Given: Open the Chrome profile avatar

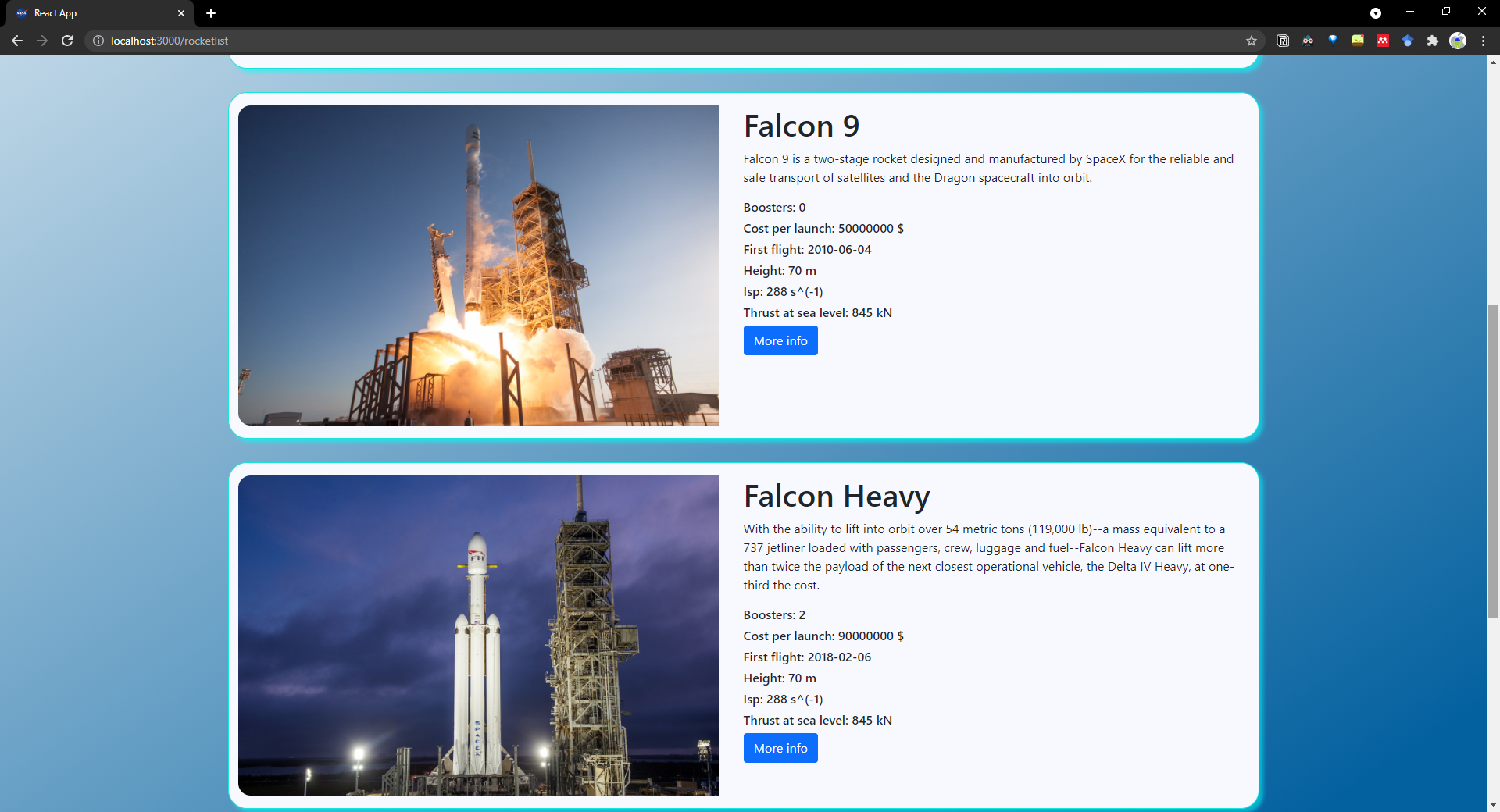Looking at the screenshot, I should tap(1458, 41).
